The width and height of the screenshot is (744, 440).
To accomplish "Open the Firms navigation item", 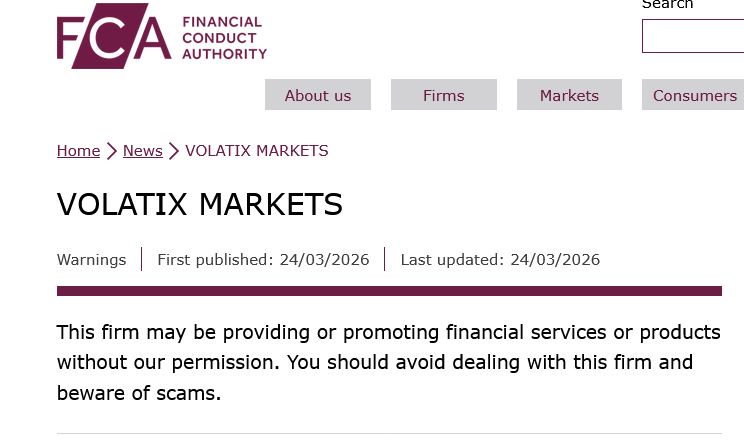I will pos(444,96).
